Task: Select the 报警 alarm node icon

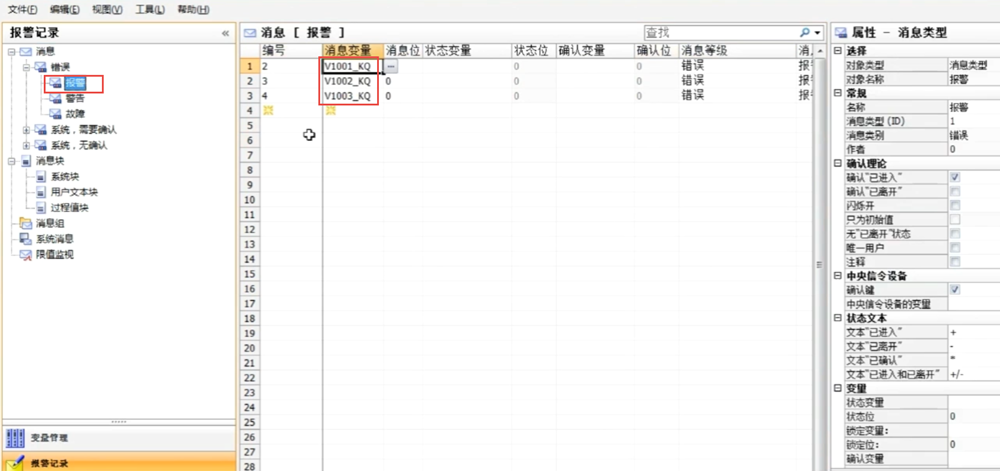Action: [57, 83]
